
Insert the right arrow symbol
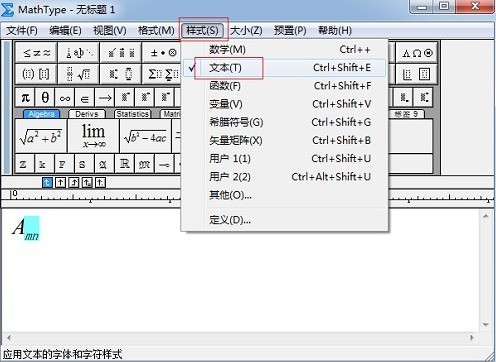click(x=105, y=98)
